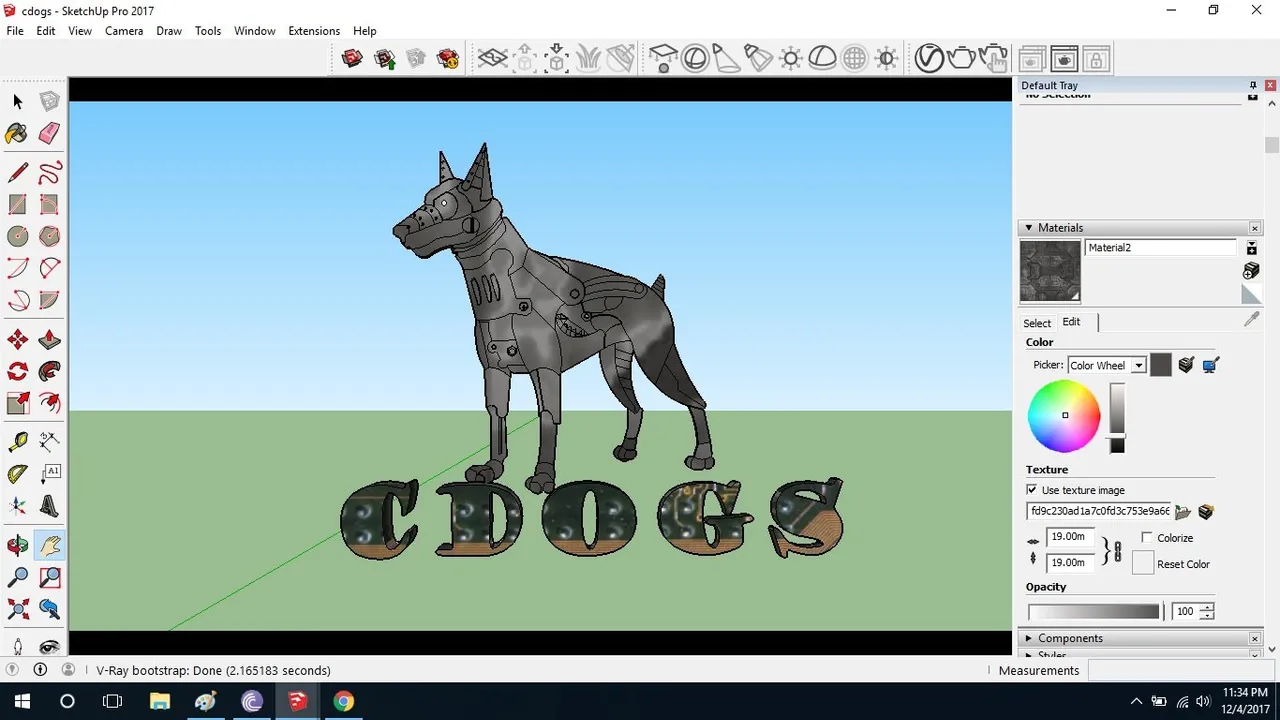1280x720 pixels.
Task: Click the brightness value slider
Action: click(x=1117, y=418)
